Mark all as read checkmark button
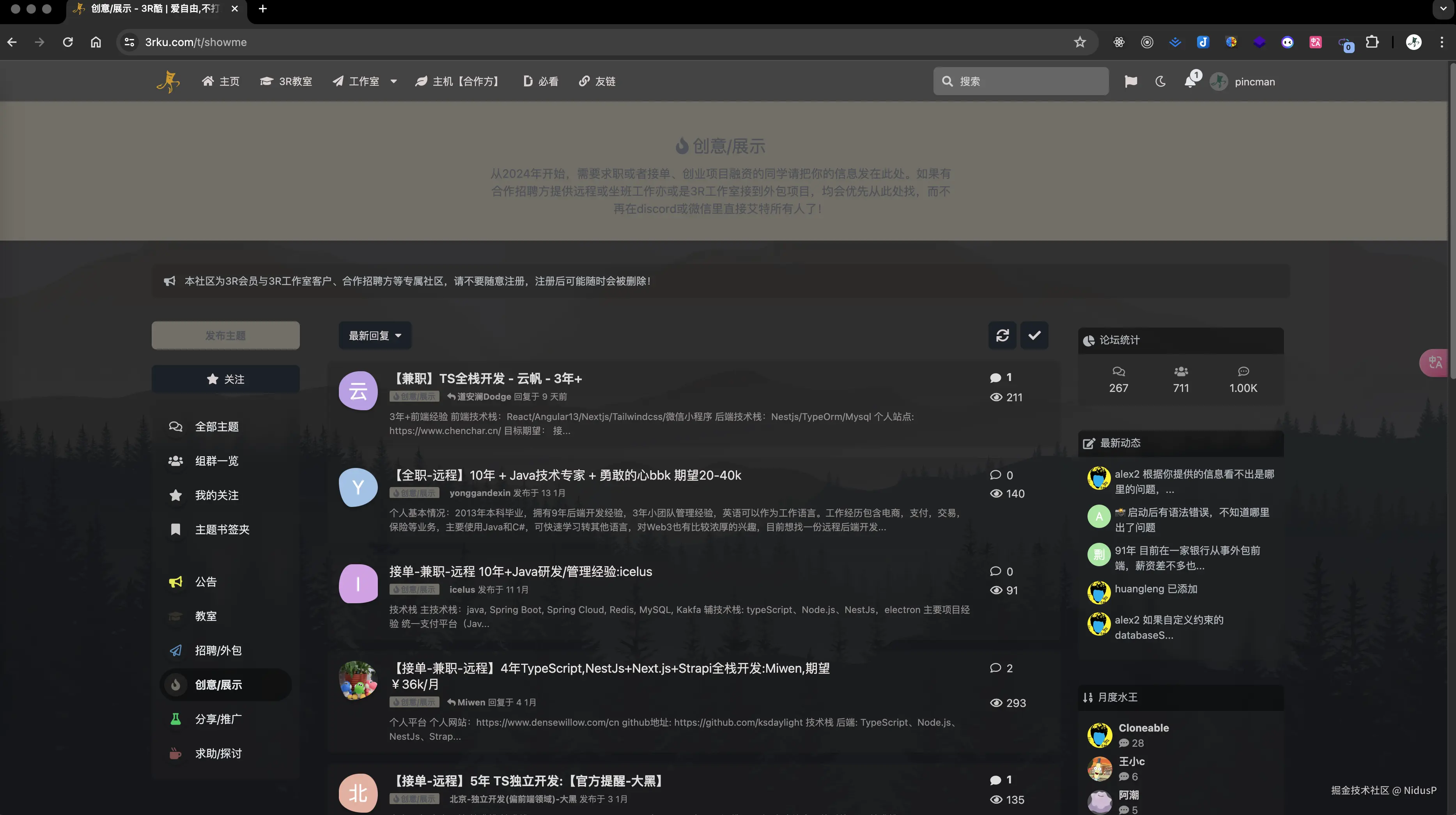1456x815 pixels. pos(1034,336)
